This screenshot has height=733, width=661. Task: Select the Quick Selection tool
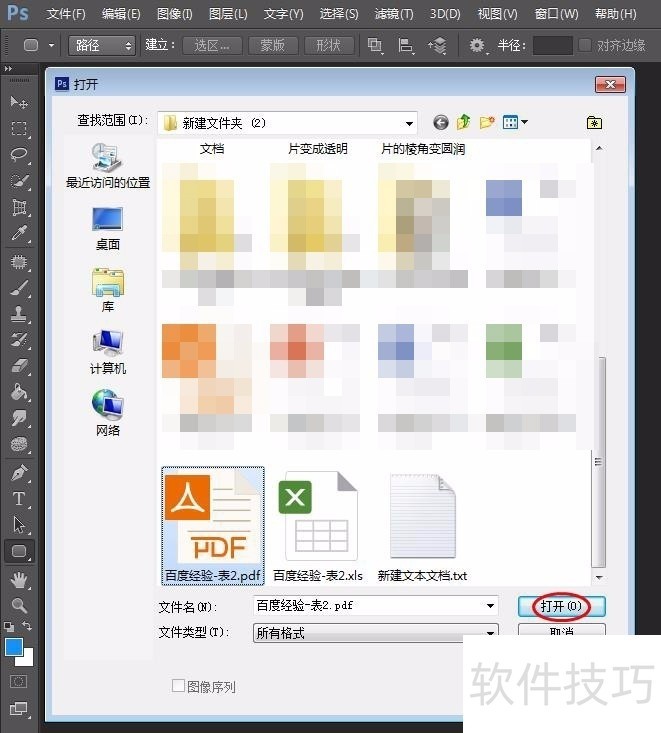click(x=19, y=180)
